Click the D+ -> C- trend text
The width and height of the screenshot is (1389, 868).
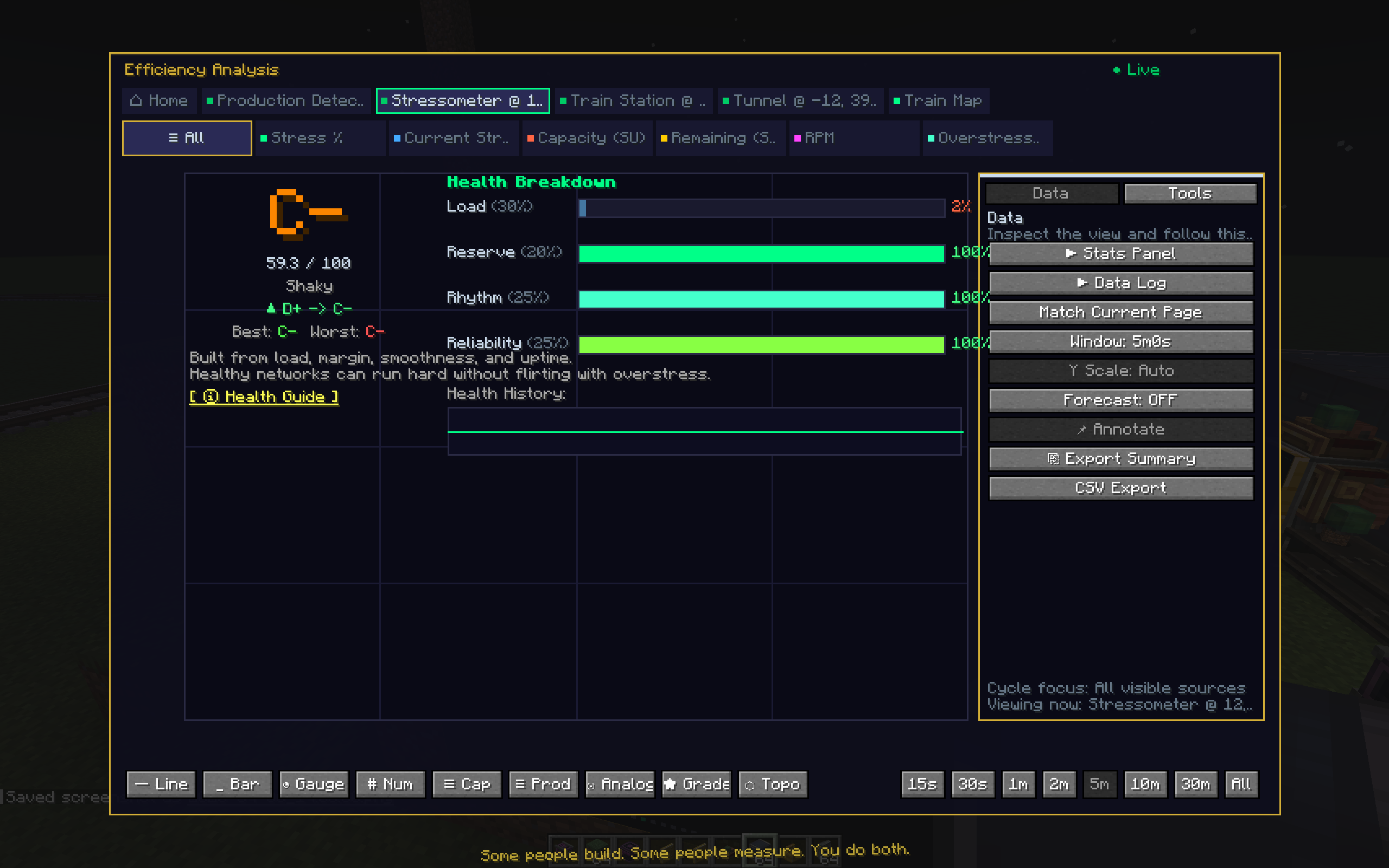(309, 309)
